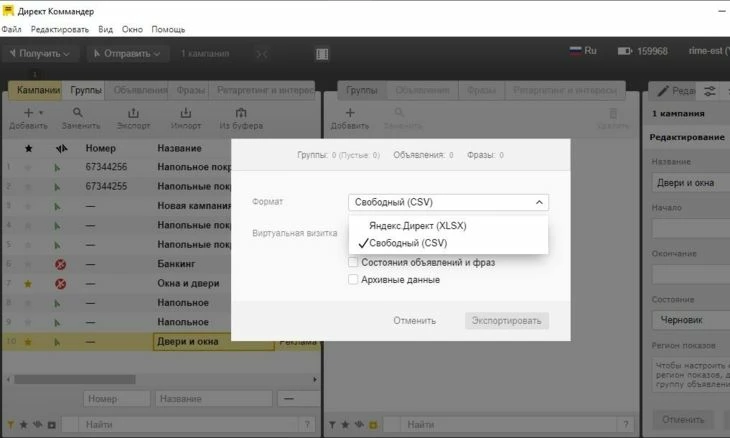730x438 pixels.
Task: Switch to the Группы tab in the left panel
Action: [x=85, y=90]
